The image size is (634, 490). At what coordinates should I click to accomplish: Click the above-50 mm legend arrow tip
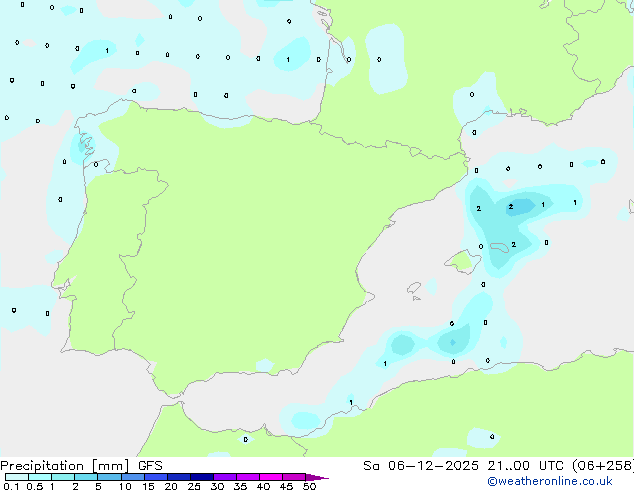[x=317, y=477]
